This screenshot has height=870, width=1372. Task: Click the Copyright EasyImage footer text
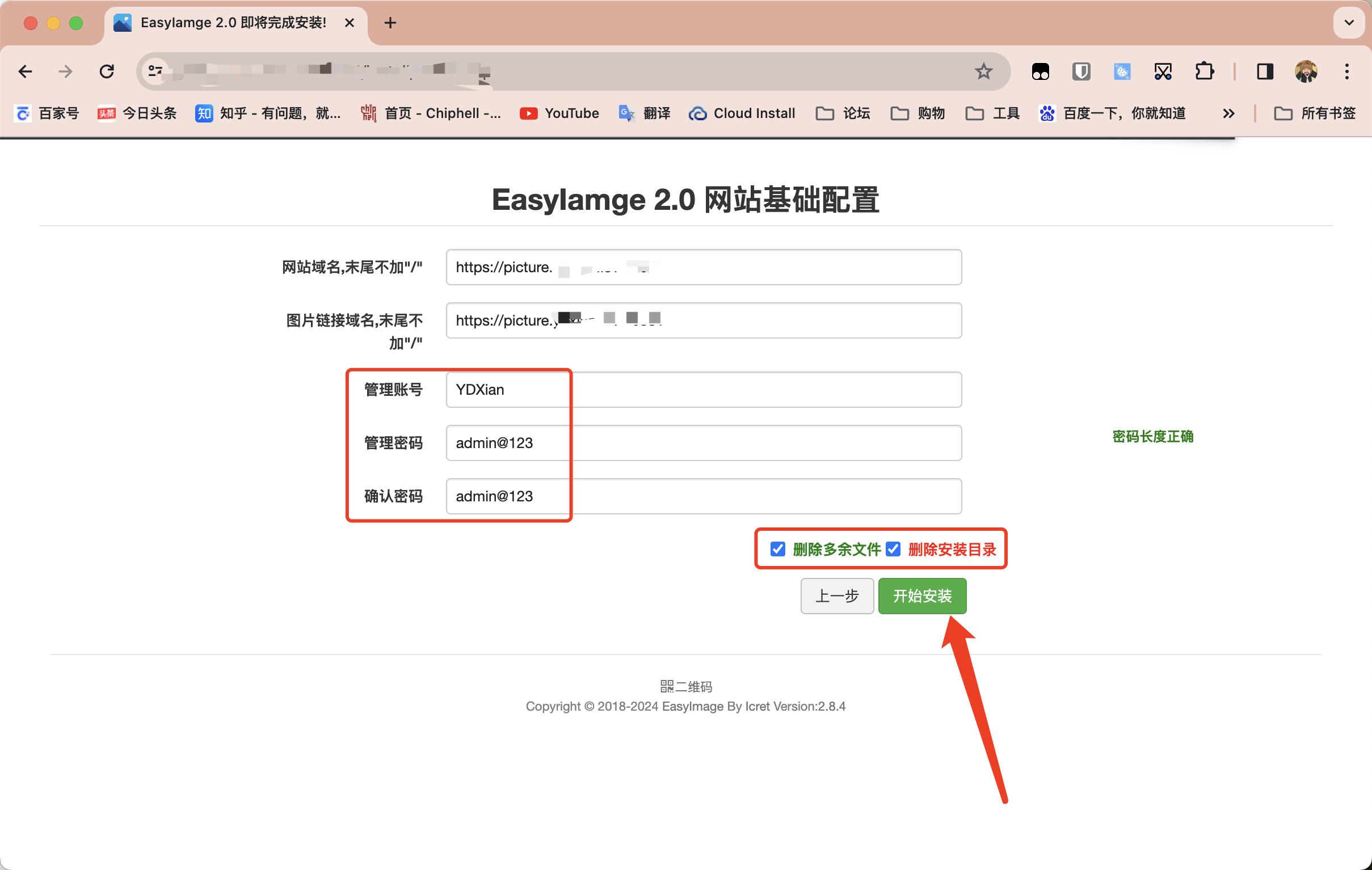(685, 706)
